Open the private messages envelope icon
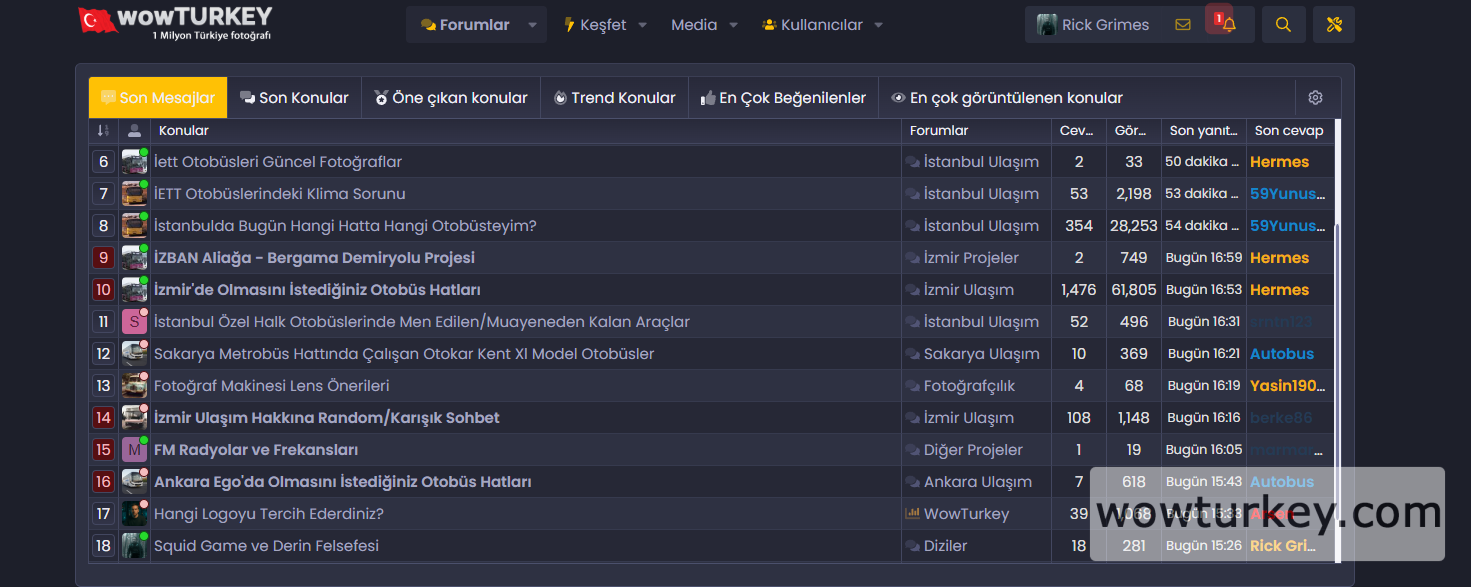Image resolution: width=1471 pixels, height=587 pixels. pos(1183,22)
